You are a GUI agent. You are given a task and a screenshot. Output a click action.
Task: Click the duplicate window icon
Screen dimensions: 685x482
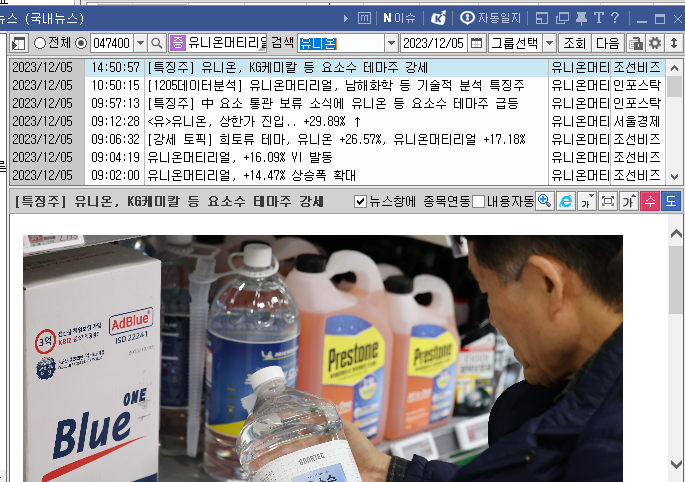(x=562, y=18)
